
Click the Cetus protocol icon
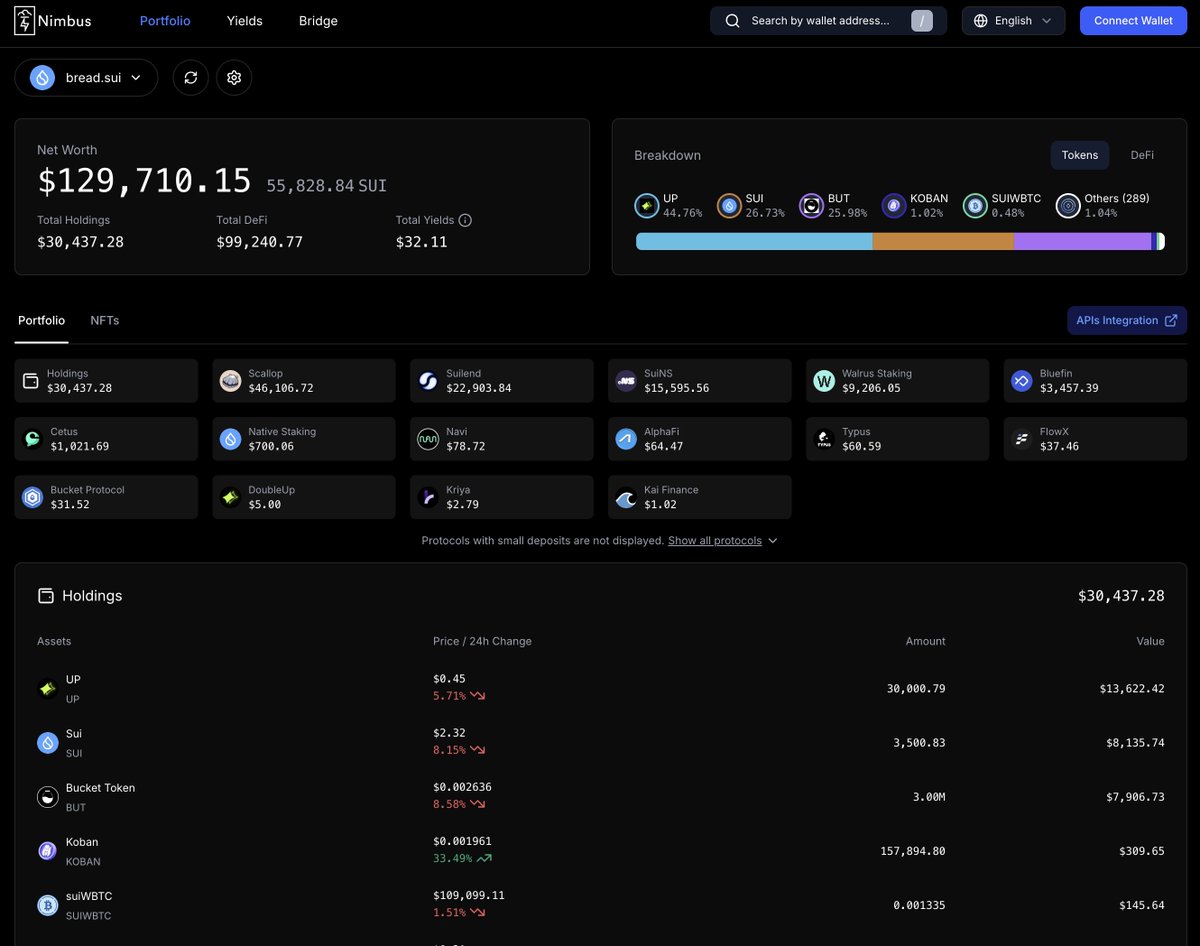point(34,438)
